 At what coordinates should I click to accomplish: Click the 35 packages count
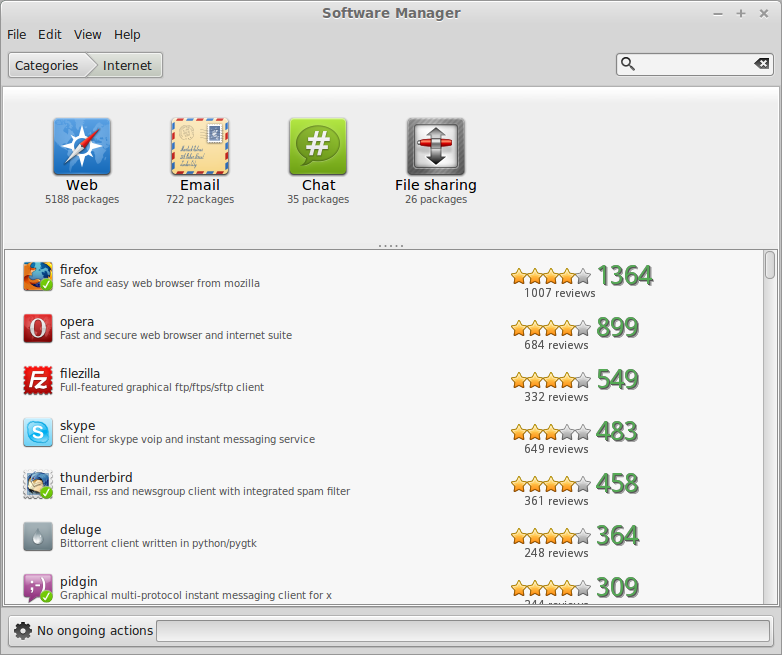point(318,200)
